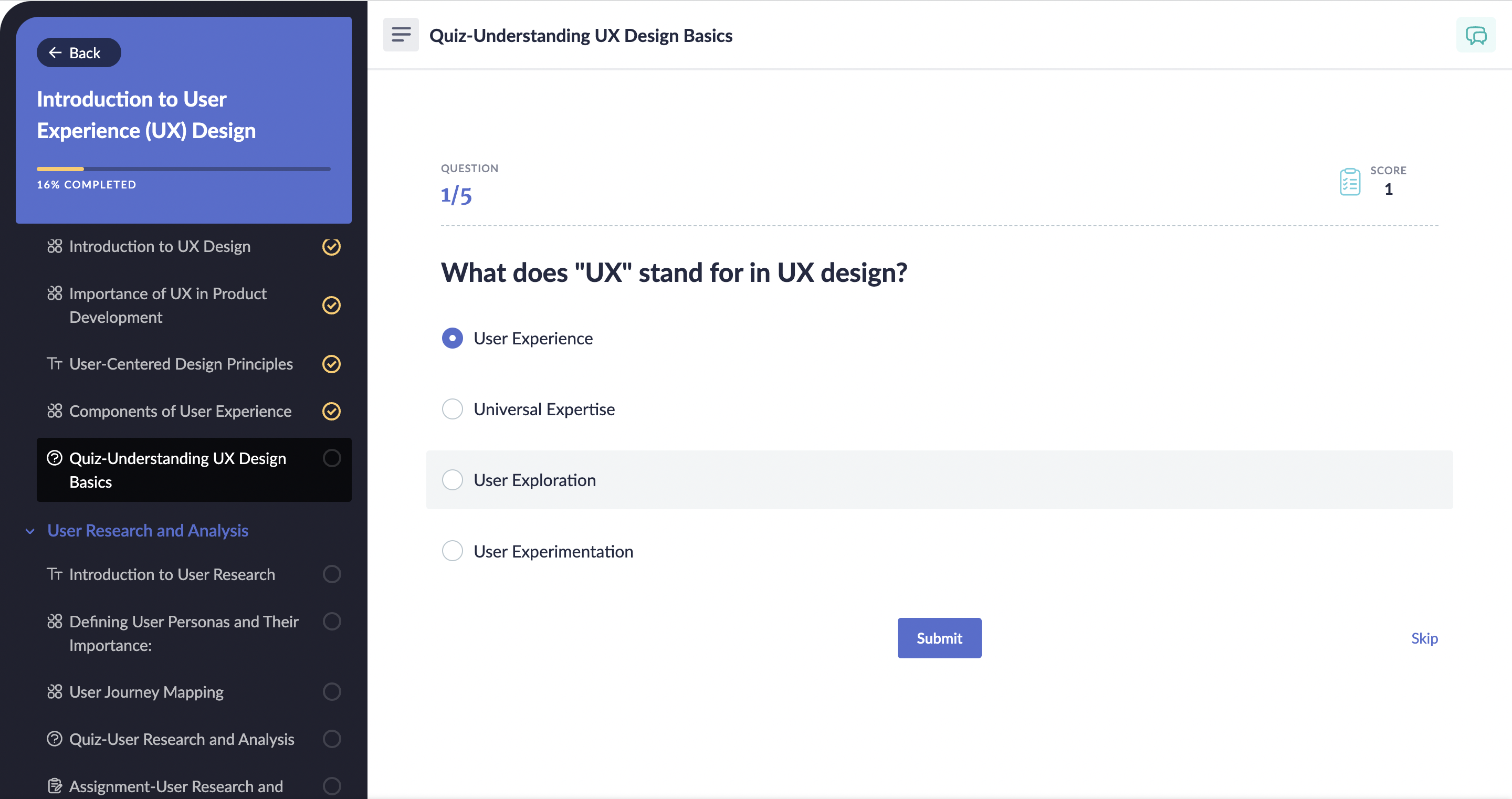The image size is (1512, 799).
Task: Collapse the User Research and Analysis section
Action: pyautogui.click(x=30, y=531)
